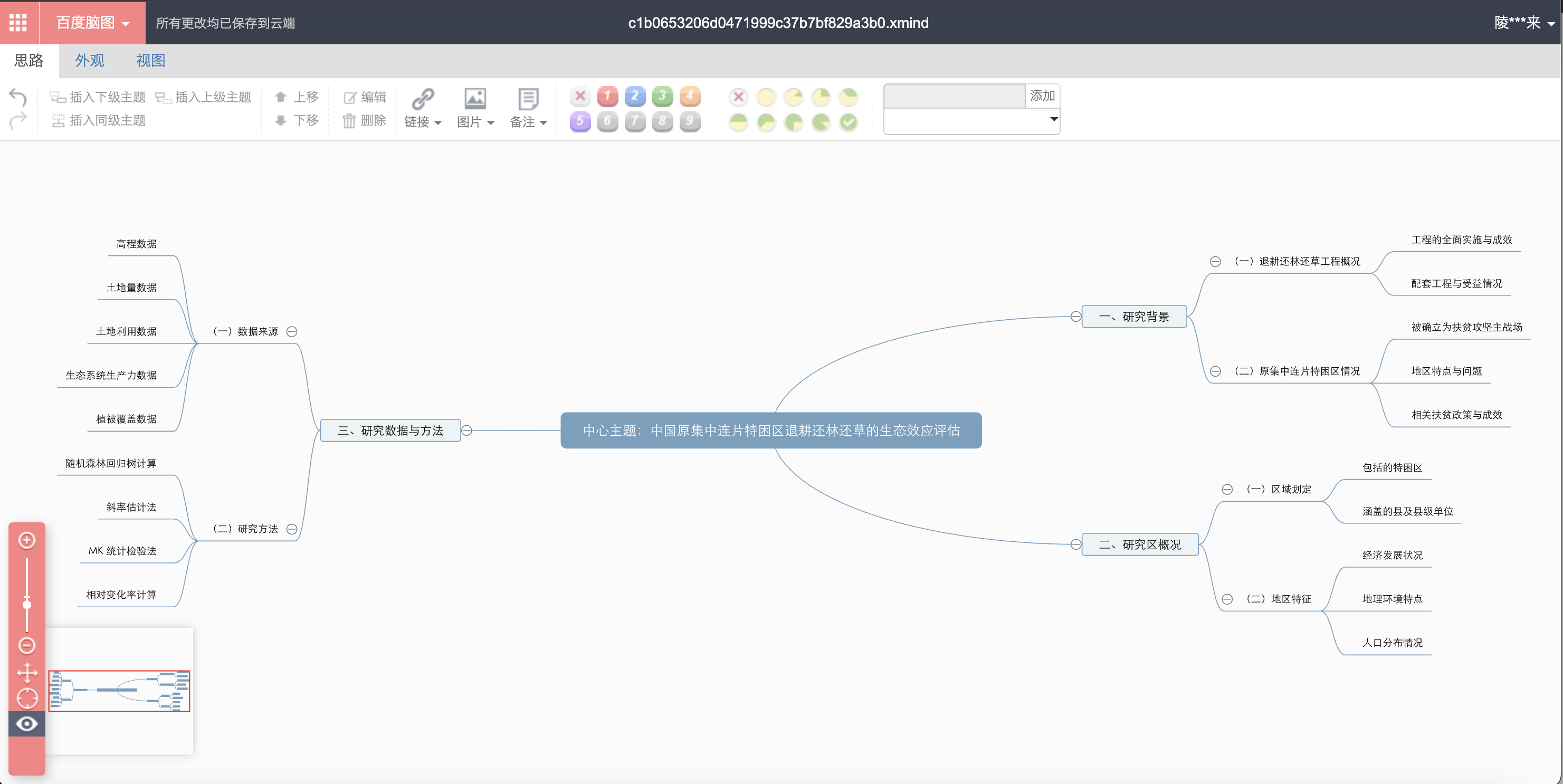This screenshot has width=1563, height=784.
Task: Switch to 思路 tab
Action: 29,60
